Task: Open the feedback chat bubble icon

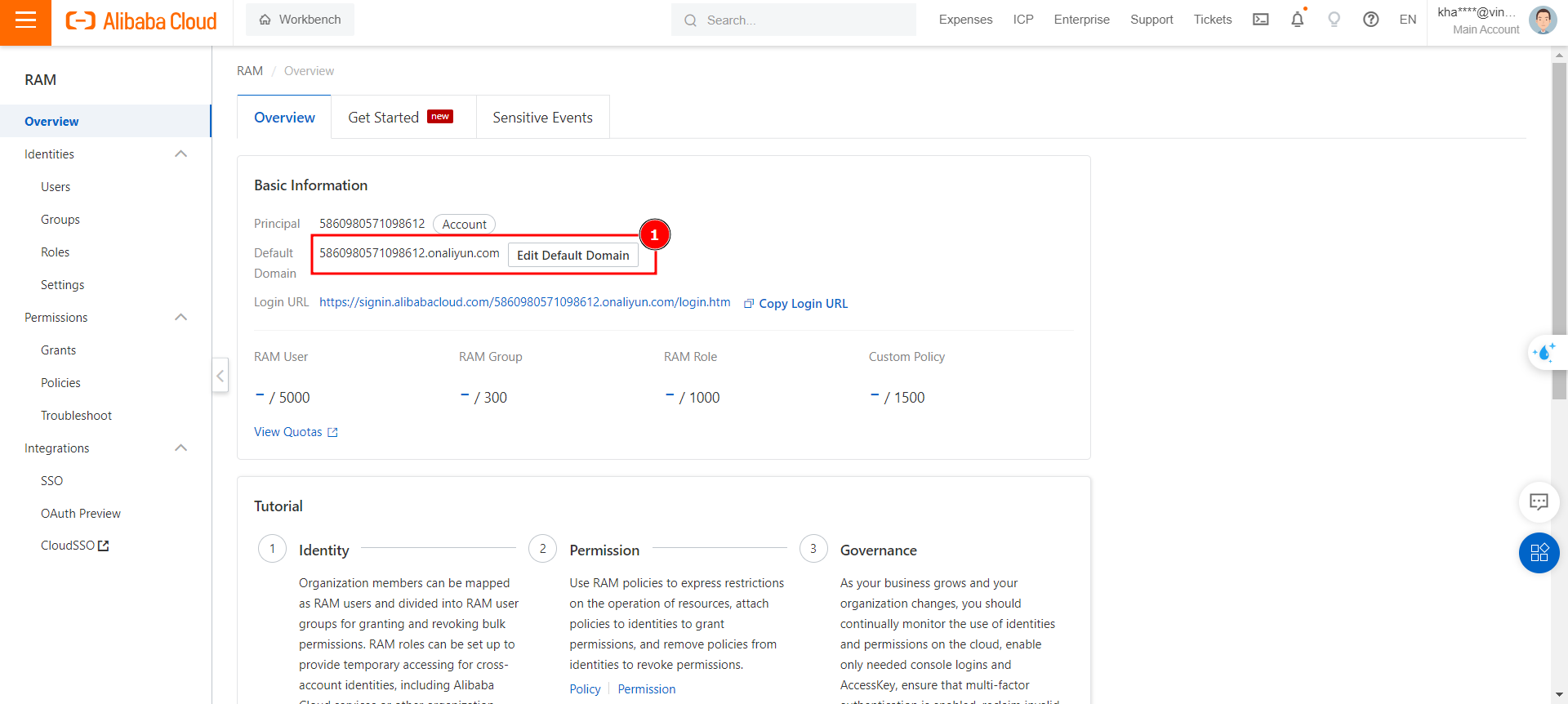Action: [1539, 501]
